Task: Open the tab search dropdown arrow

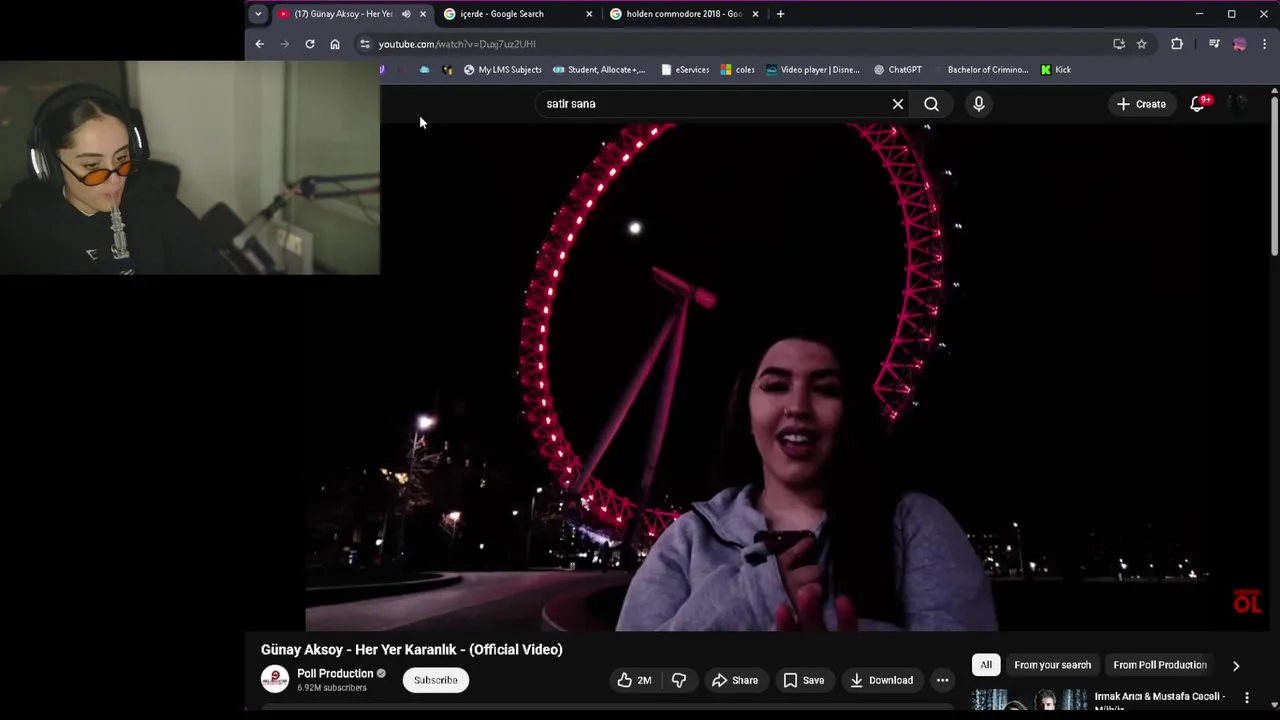Action: click(258, 14)
